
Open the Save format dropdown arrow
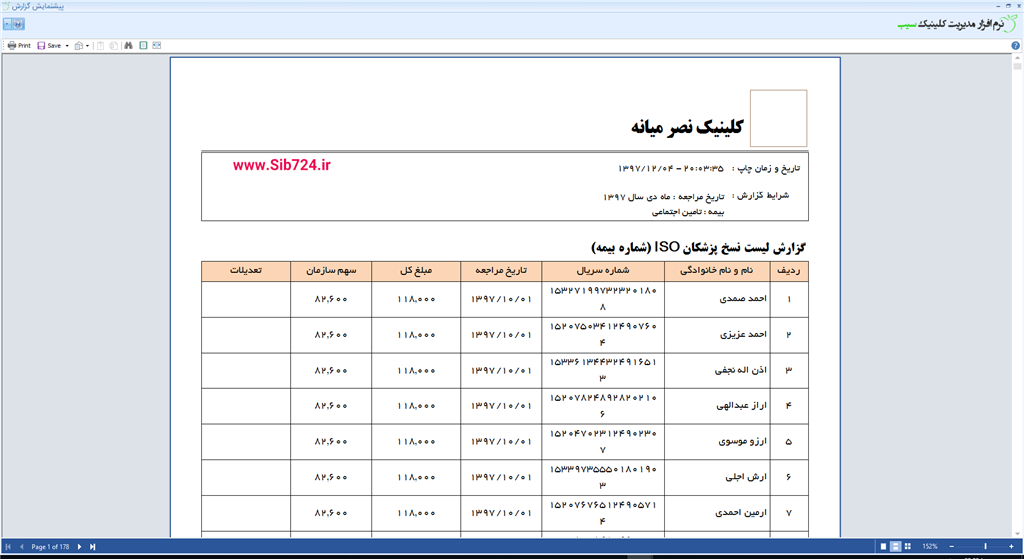(x=67, y=46)
